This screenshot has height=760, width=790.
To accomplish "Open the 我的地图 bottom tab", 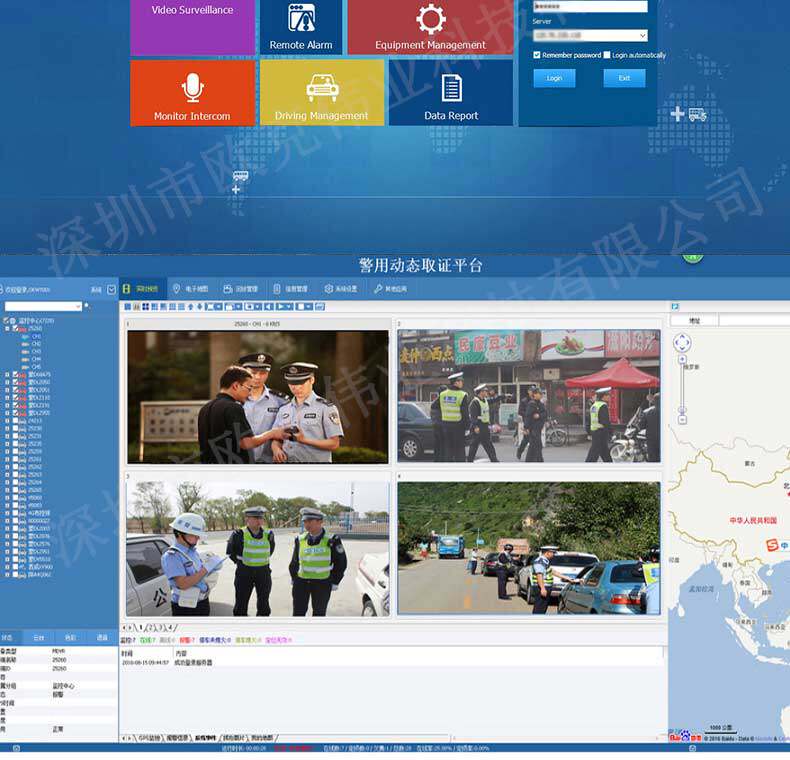I will coord(262,738).
